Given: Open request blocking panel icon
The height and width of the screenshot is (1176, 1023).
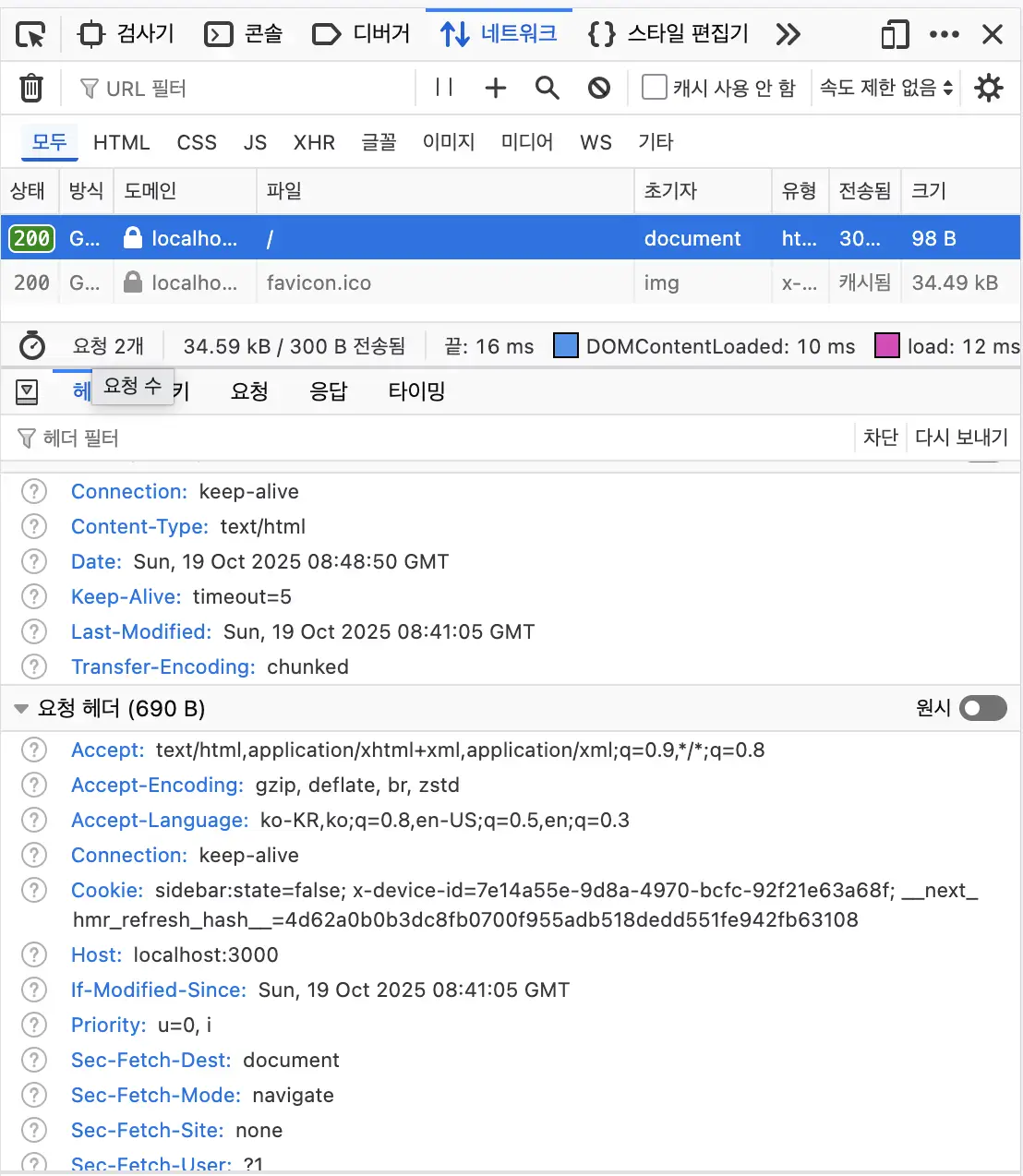Looking at the screenshot, I should coord(599,88).
